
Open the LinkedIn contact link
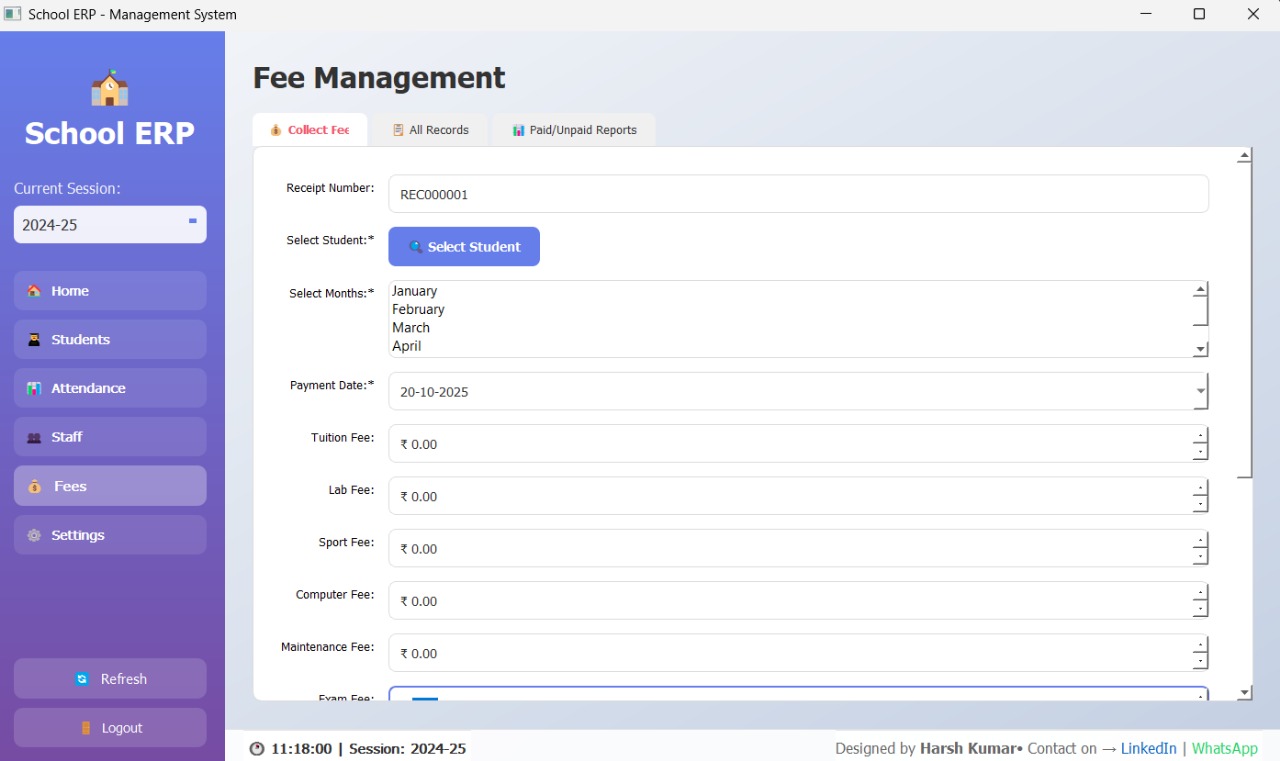[1148, 748]
